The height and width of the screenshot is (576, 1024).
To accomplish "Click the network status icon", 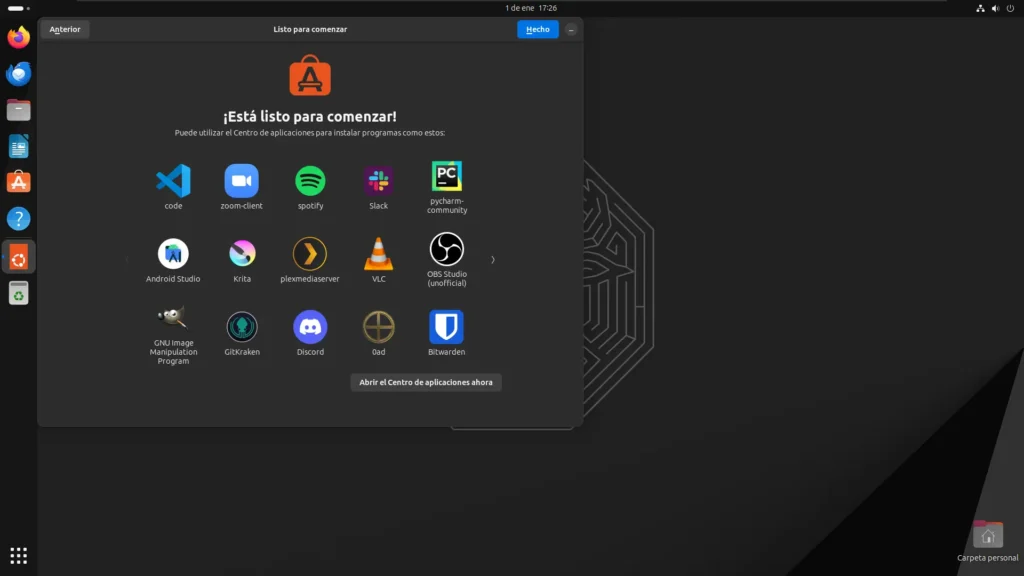I will pyautogui.click(x=980, y=8).
